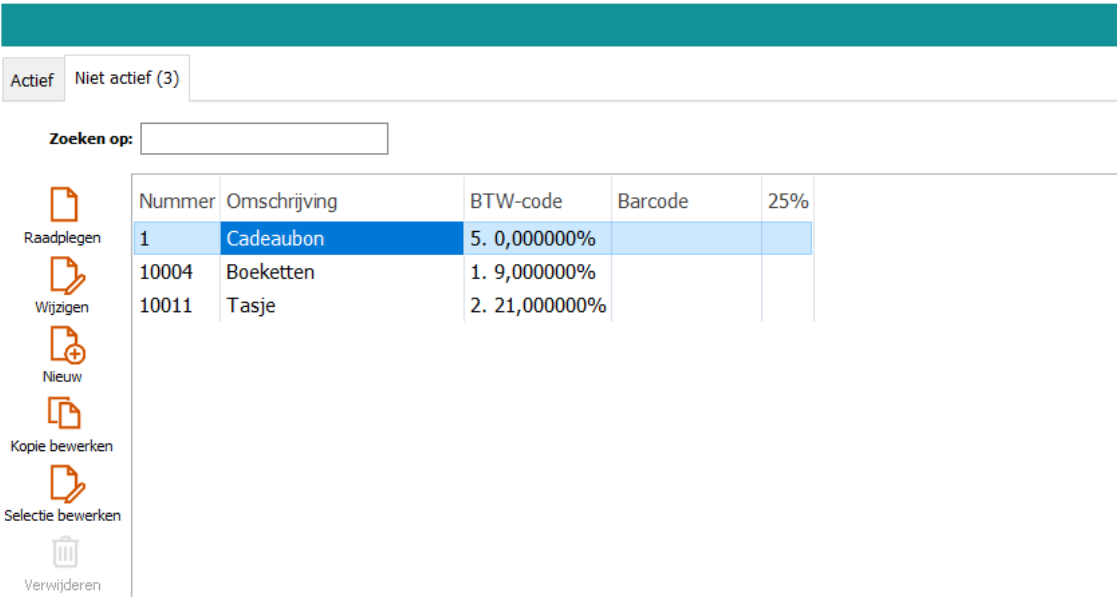Click the Wijzigen edit icon
The image size is (1117, 597).
point(63,275)
